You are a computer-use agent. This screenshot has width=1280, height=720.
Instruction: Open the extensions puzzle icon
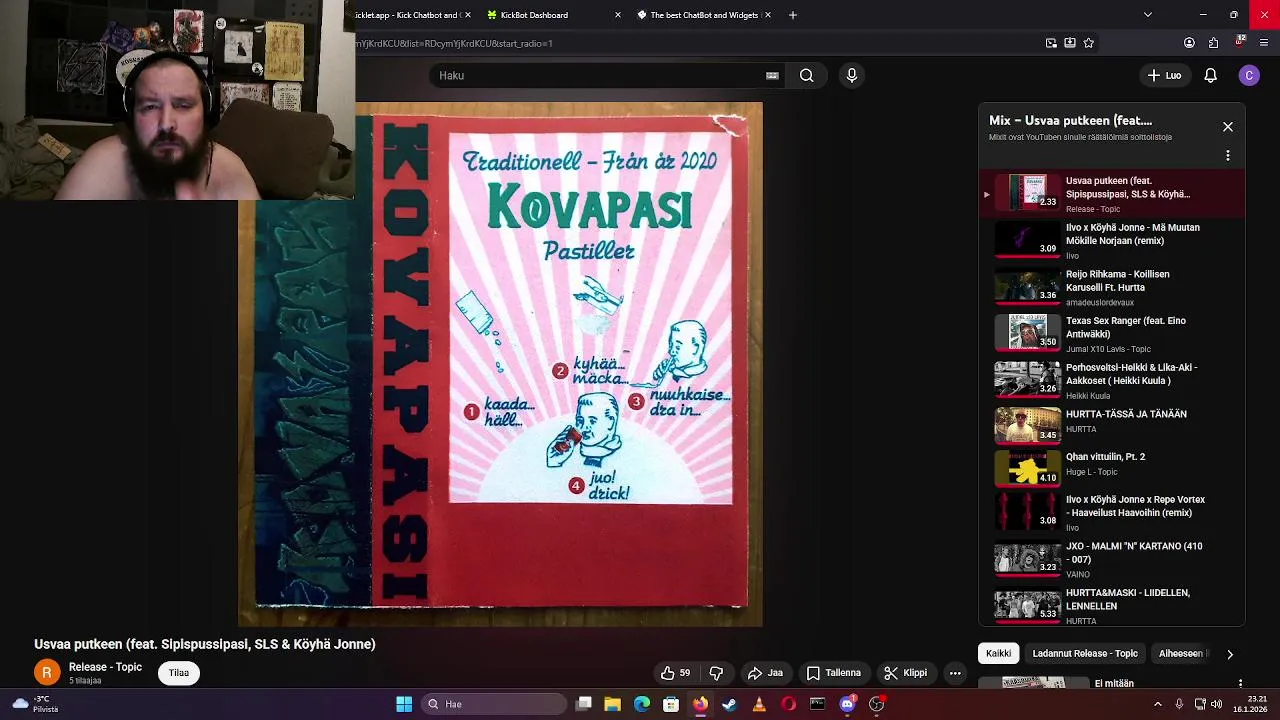pyautogui.click(x=1213, y=43)
